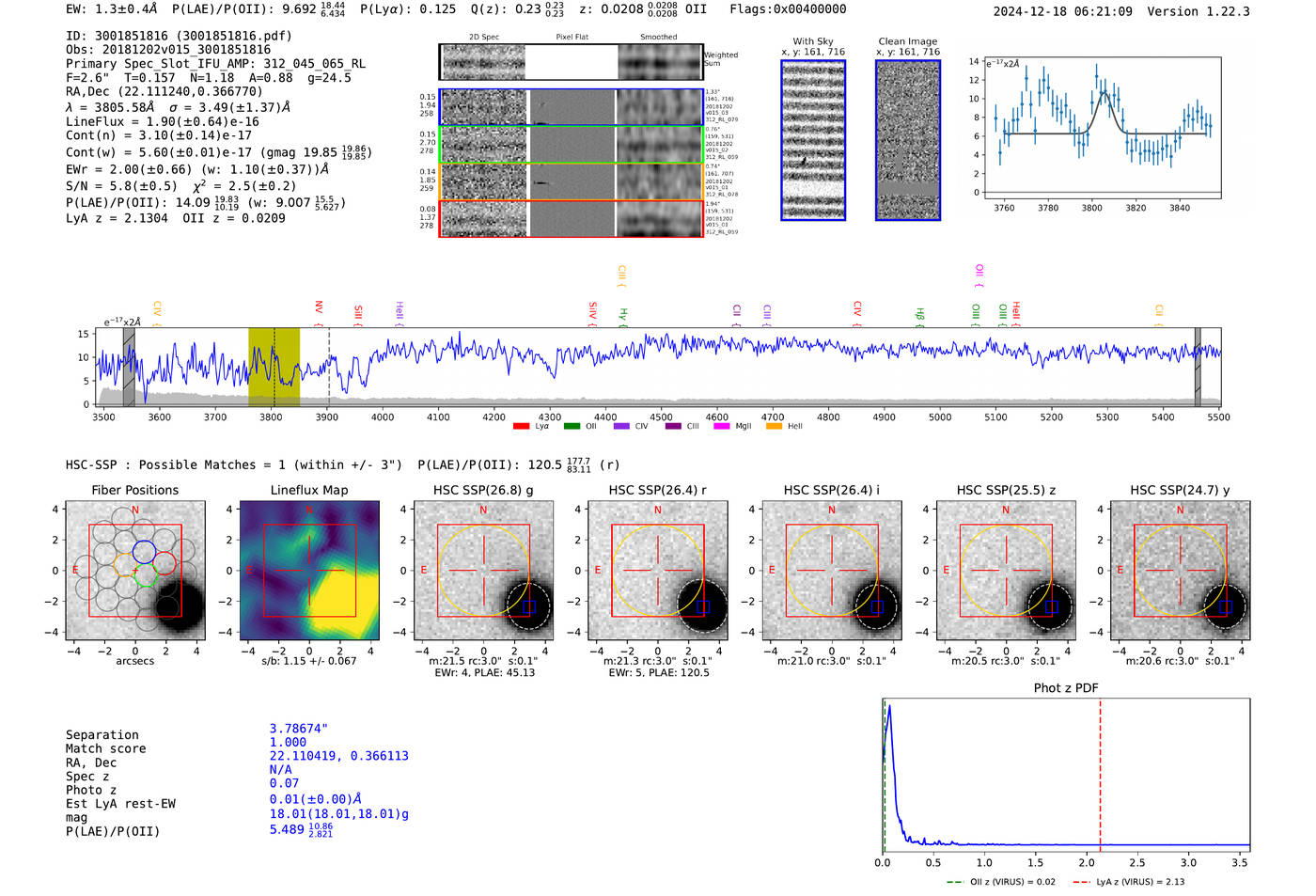1316x896 pixels.
Task: Select the HSC SSP(26.8) g cutout
Action: (483, 571)
